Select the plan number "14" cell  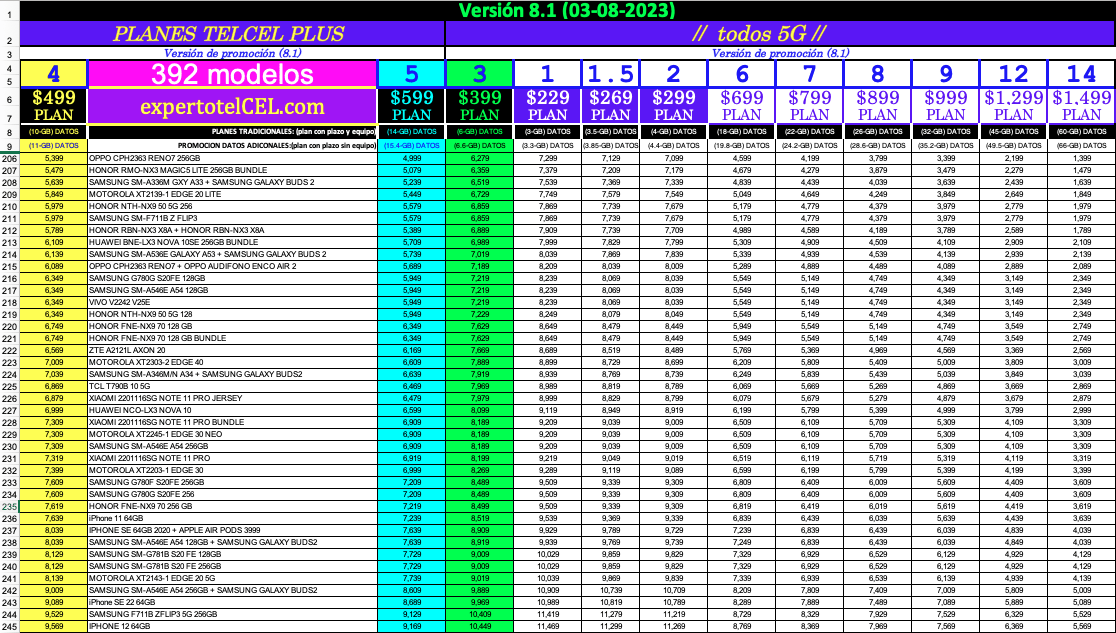click(x=1082, y=74)
